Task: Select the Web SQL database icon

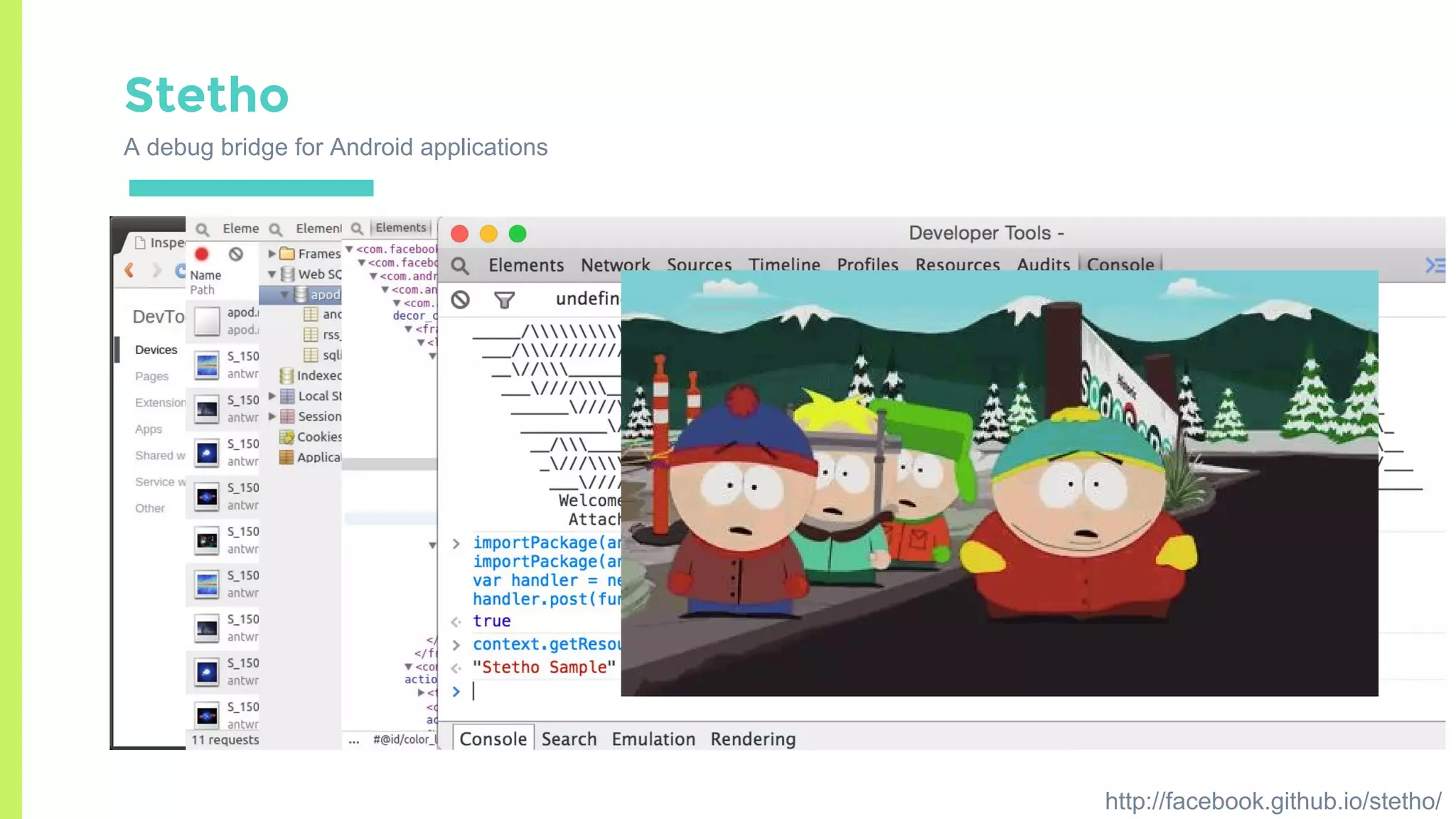Action: (x=287, y=274)
